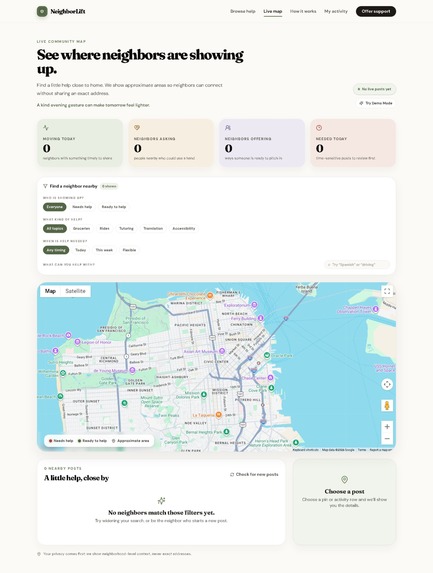Viewport: 433px width, 573px height.
Task: Select the Ready to help filter chip
Action: [x=114, y=207]
